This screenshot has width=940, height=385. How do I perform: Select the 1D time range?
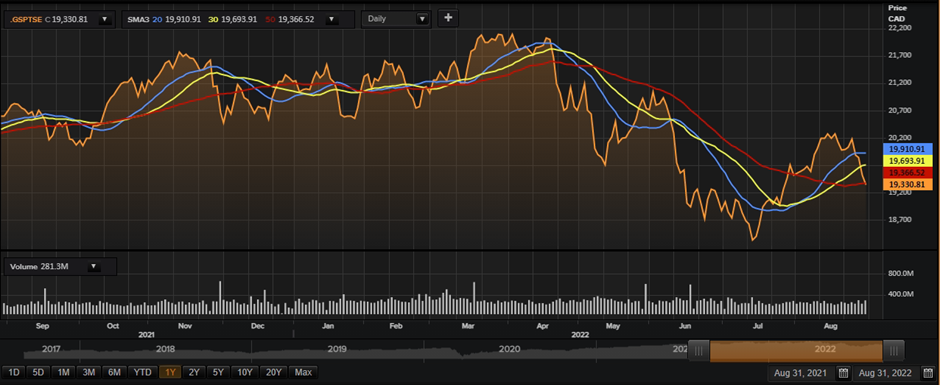(14, 372)
